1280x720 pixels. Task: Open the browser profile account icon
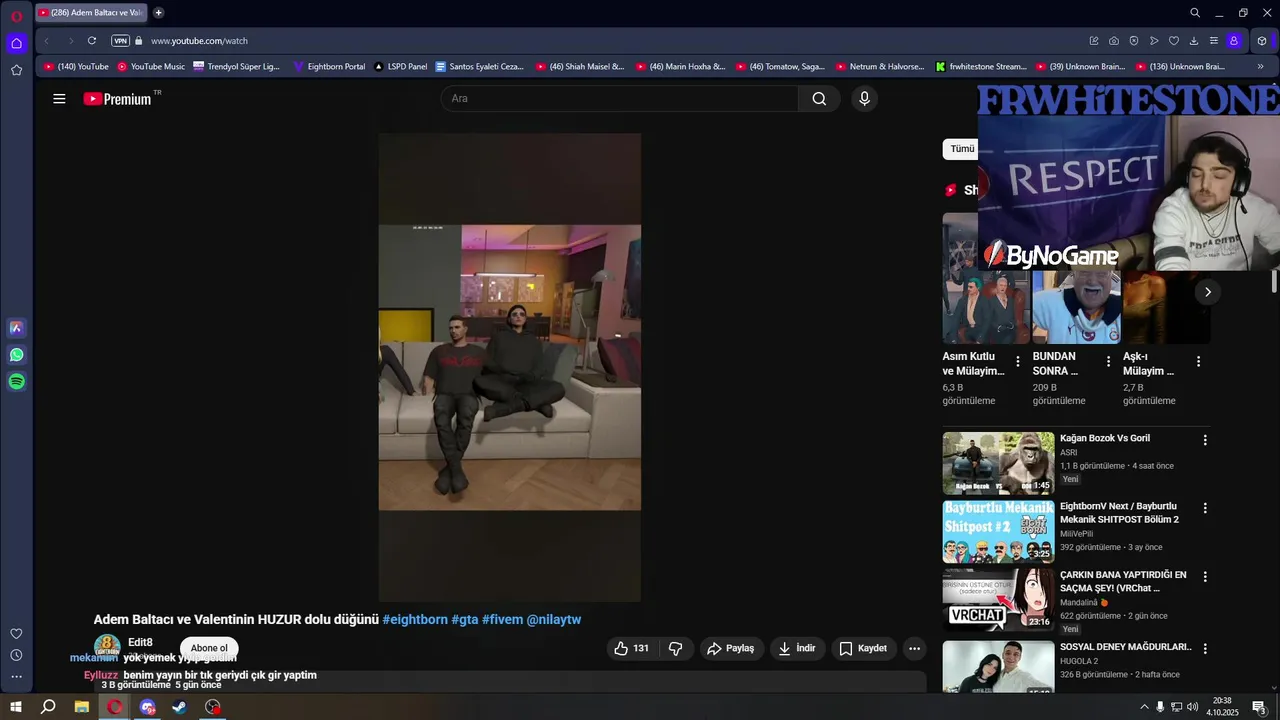point(1234,41)
